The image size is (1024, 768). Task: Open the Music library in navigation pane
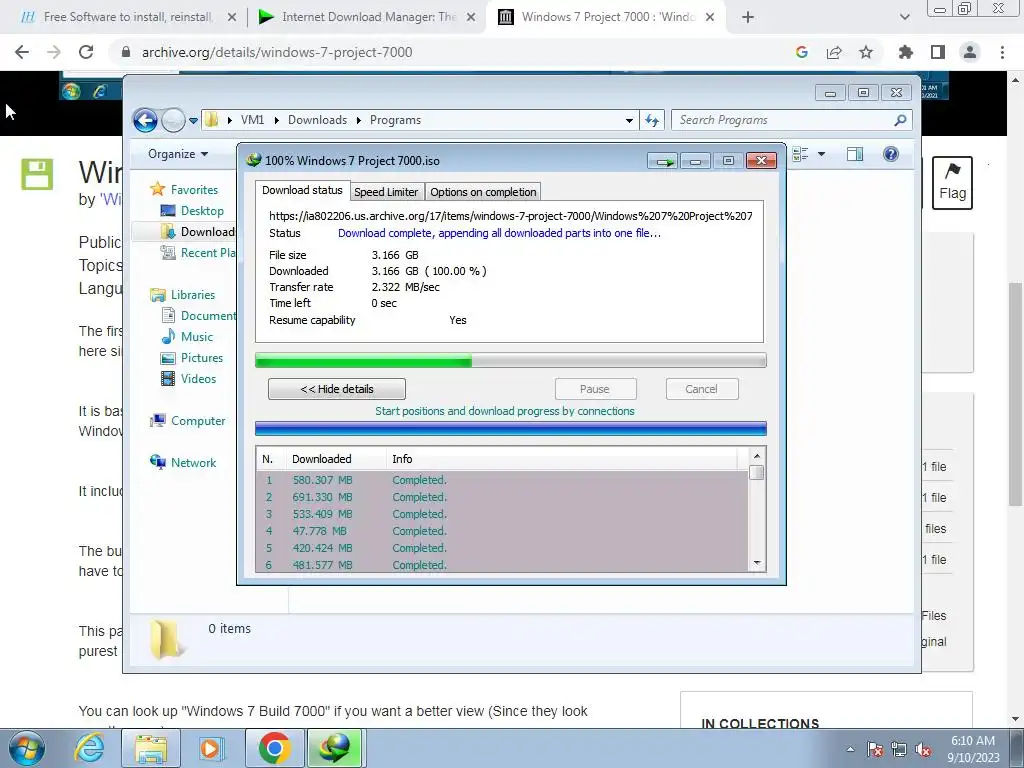tap(188, 336)
